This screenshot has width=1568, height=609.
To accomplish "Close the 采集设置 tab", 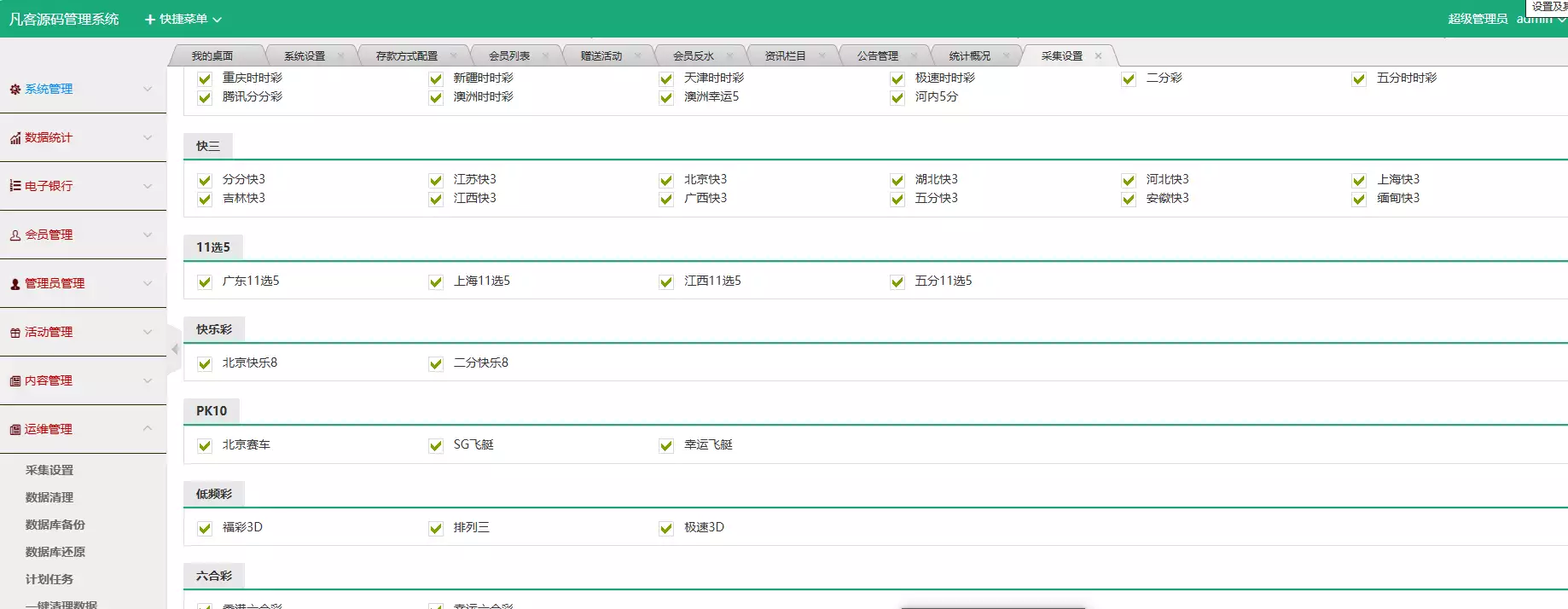I will click(x=1098, y=56).
